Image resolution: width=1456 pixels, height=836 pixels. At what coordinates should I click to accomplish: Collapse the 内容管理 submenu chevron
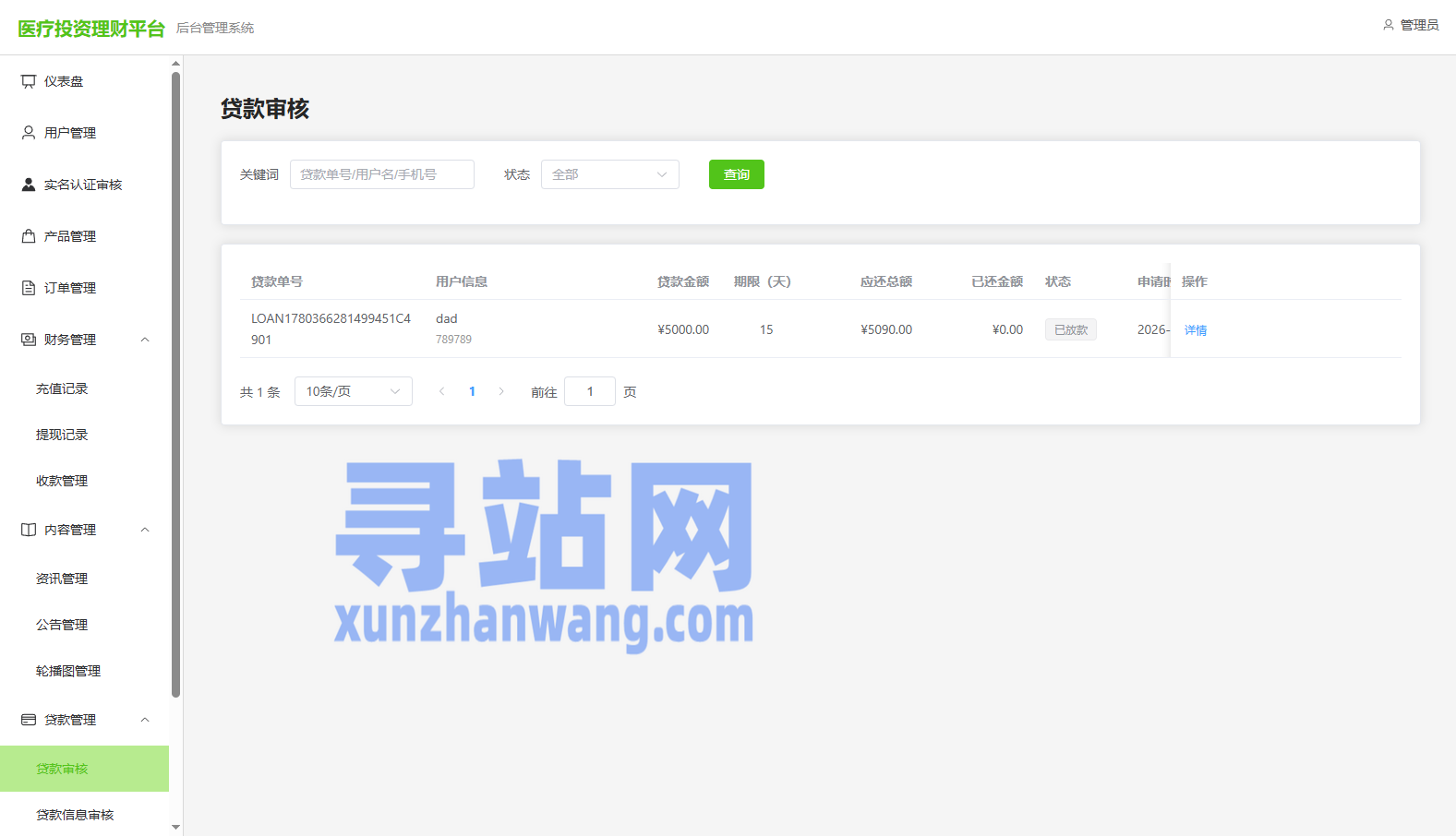coord(145,530)
